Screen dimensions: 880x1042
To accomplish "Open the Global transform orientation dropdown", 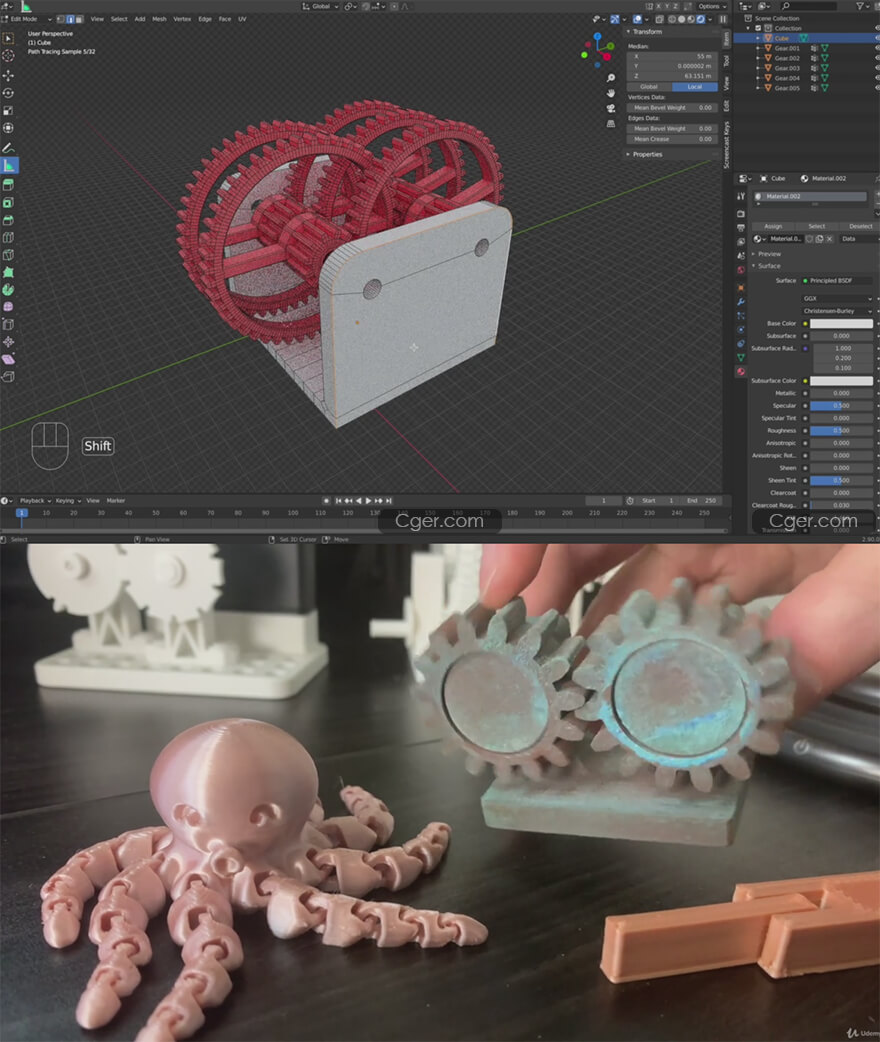I will 320,6.
